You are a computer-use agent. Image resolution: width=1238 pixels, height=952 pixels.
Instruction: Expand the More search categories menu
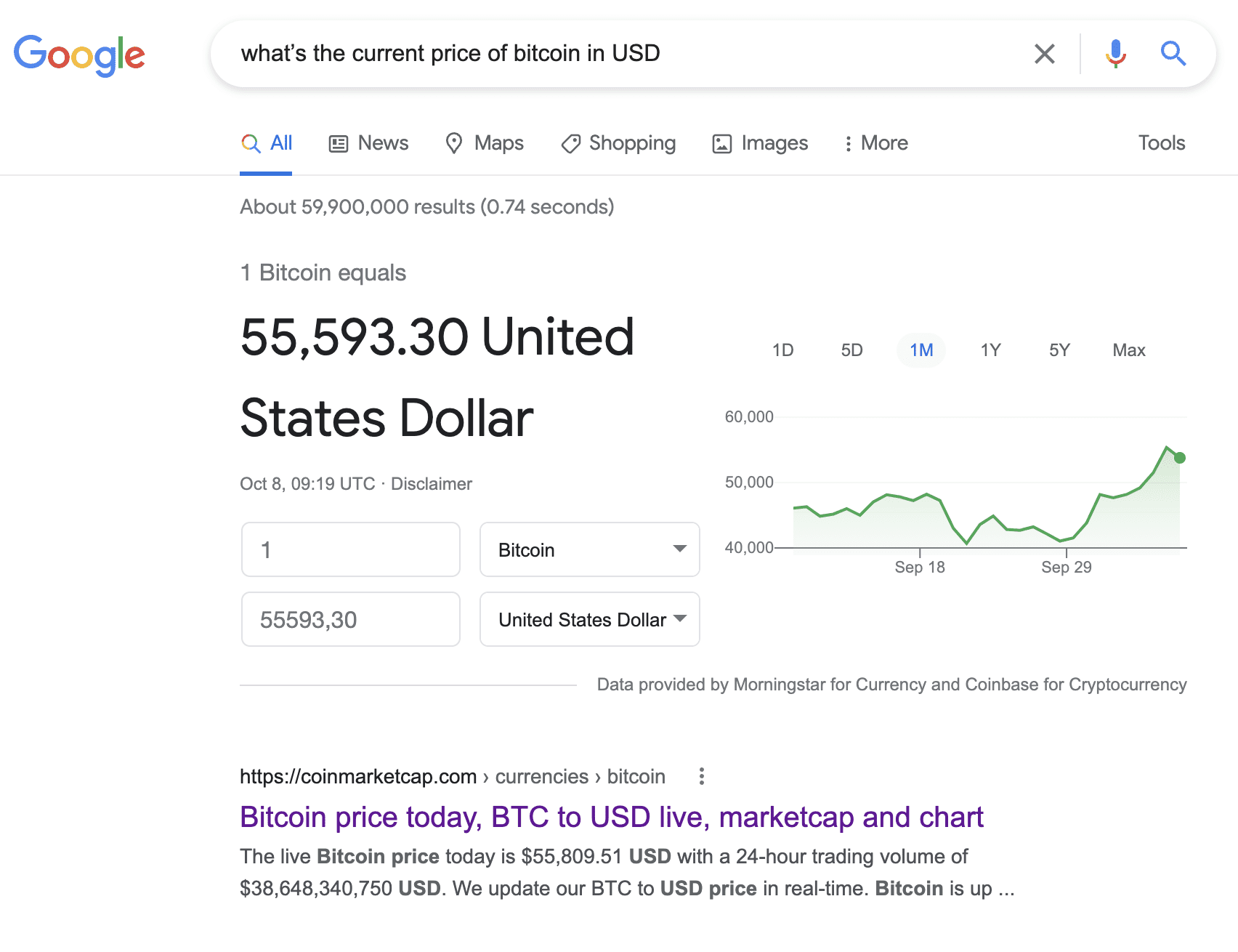[875, 143]
